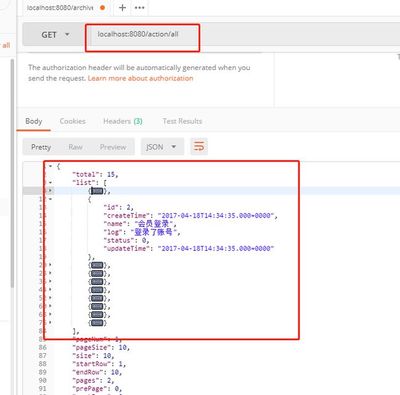Open the JSON format dropdown

coord(162,147)
